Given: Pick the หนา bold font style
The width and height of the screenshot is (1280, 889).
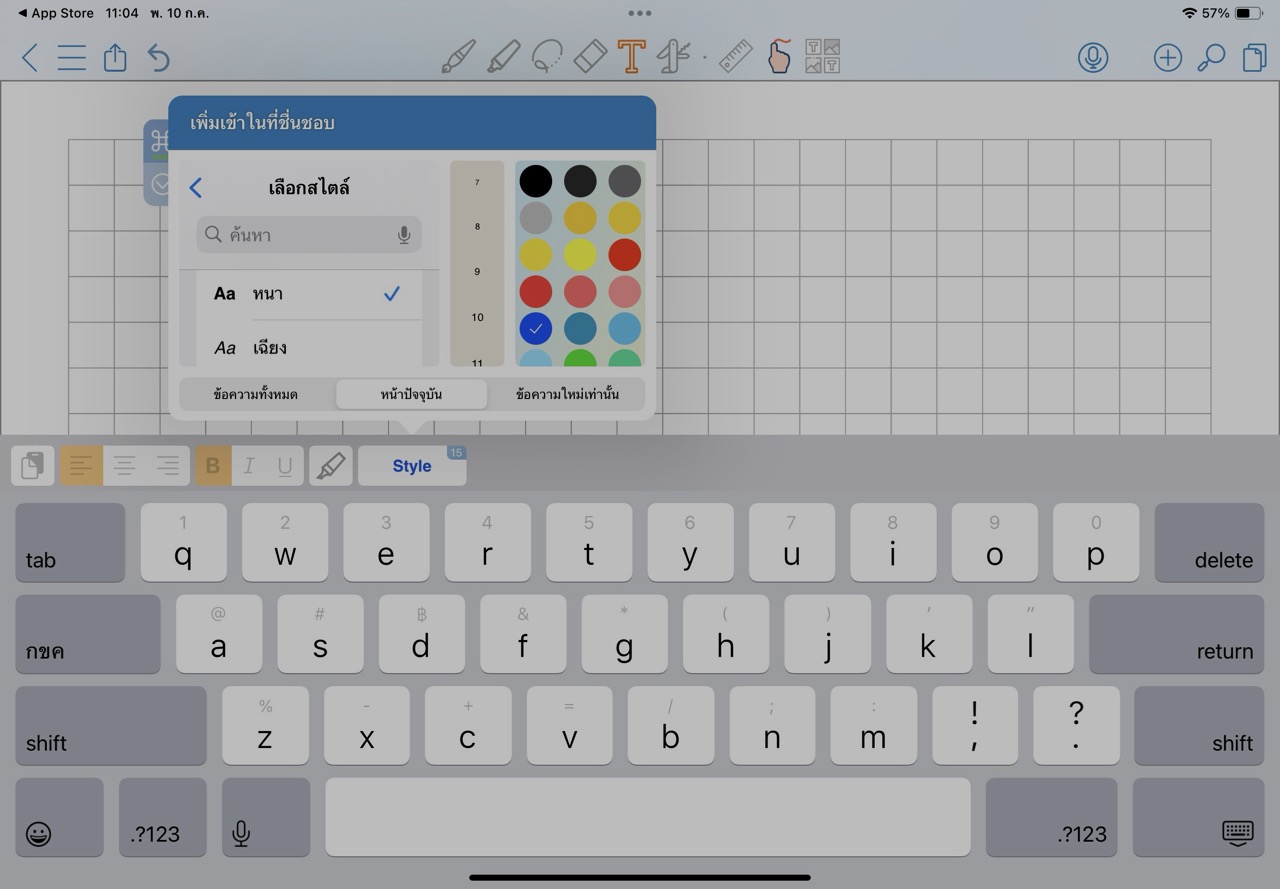Looking at the screenshot, I should tap(267, 294).
